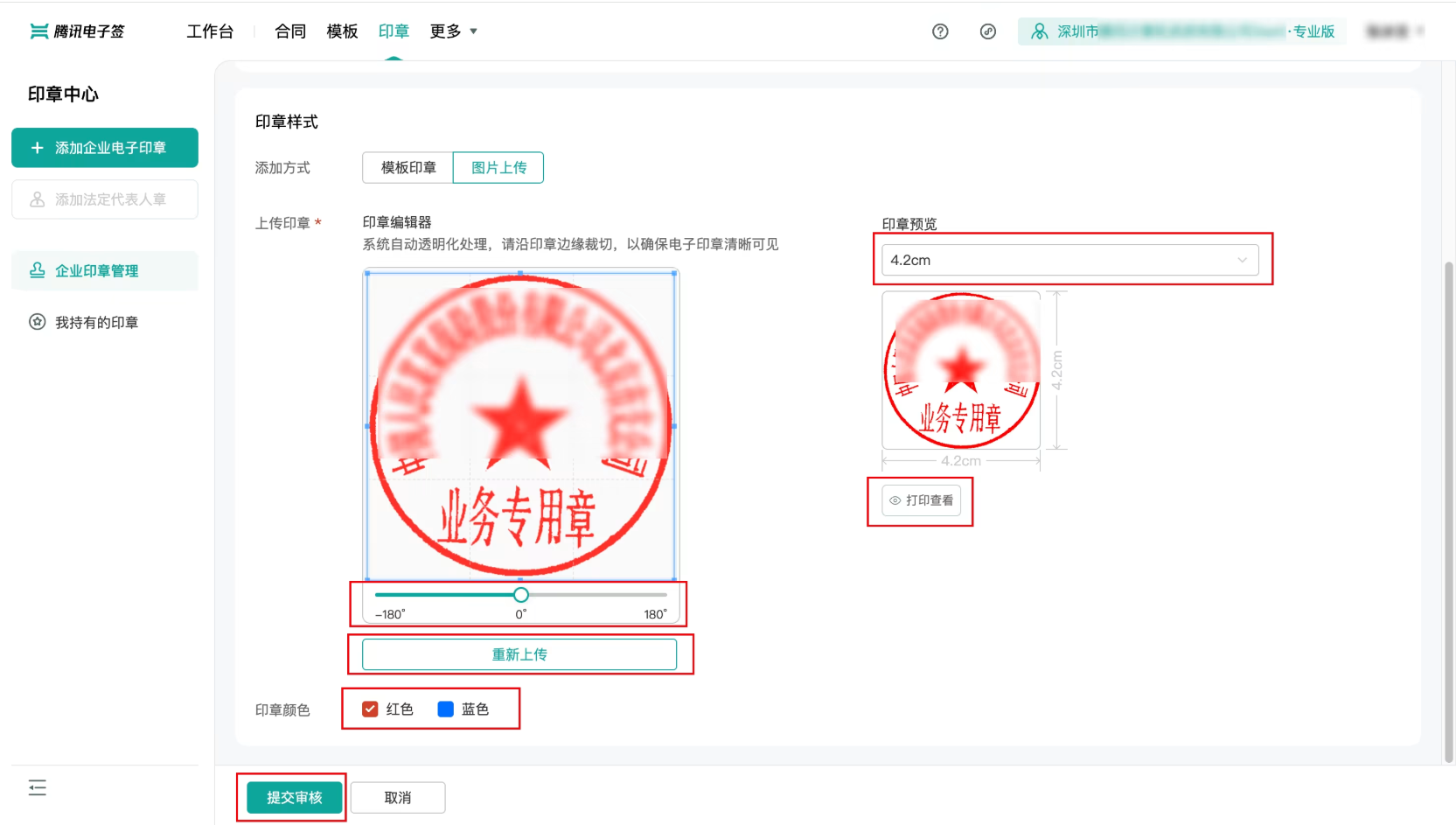Click the seal image in the editor

pyautogui.click(x=520, y=425)
